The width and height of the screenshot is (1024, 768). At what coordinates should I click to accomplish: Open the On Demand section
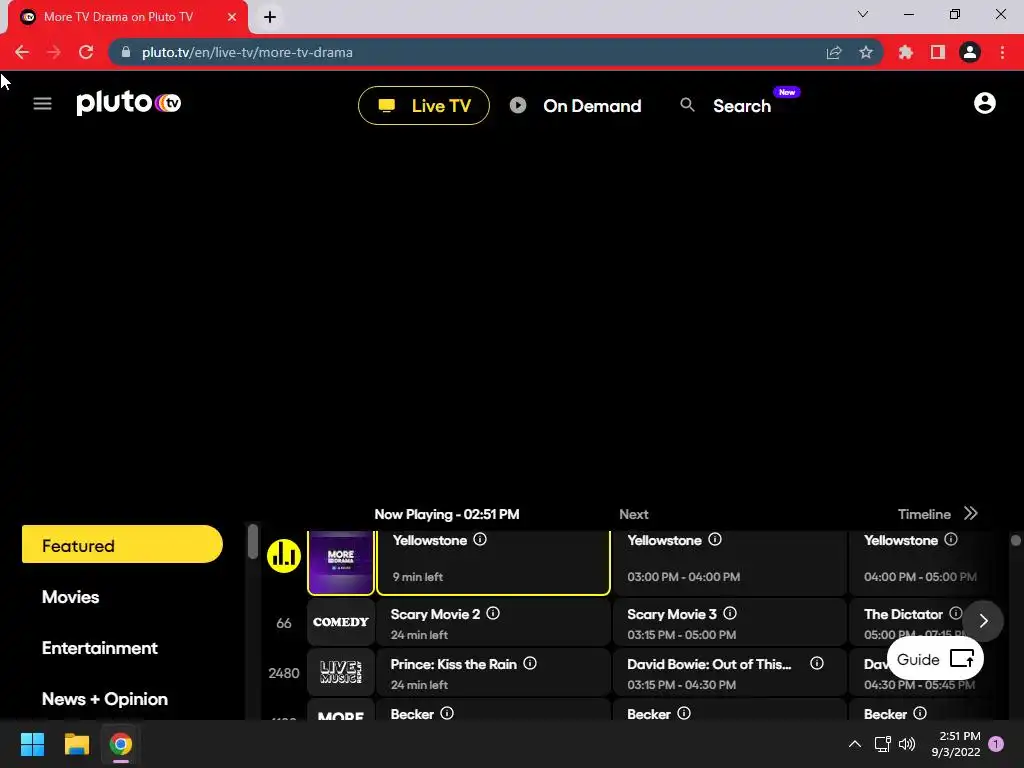pos(576,106)
